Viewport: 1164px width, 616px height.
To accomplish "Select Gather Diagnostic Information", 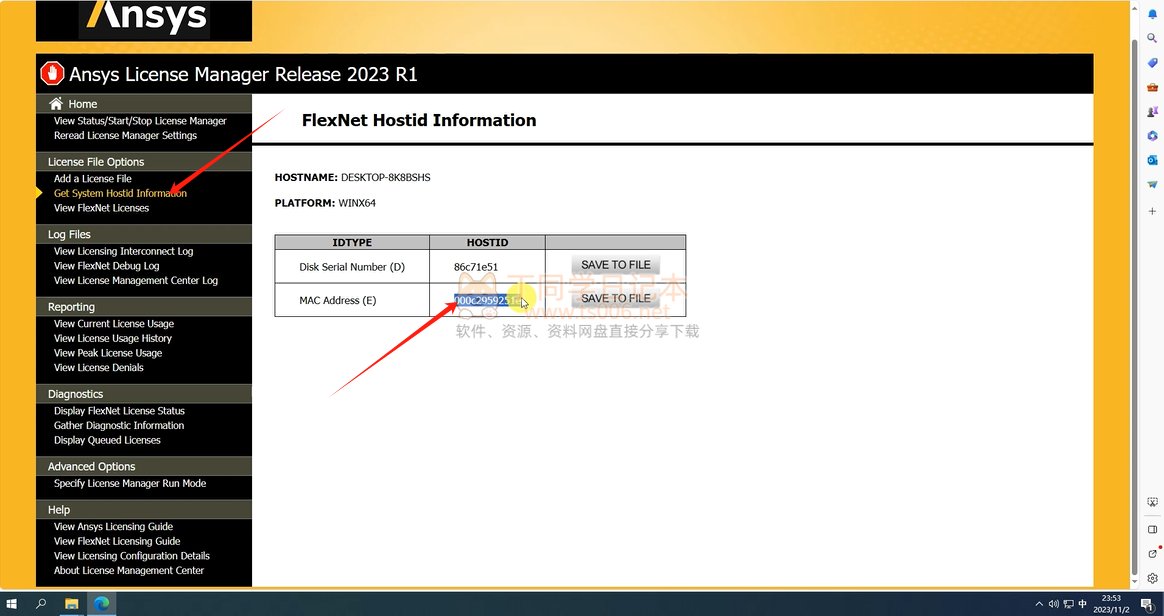I will point(118,425).
